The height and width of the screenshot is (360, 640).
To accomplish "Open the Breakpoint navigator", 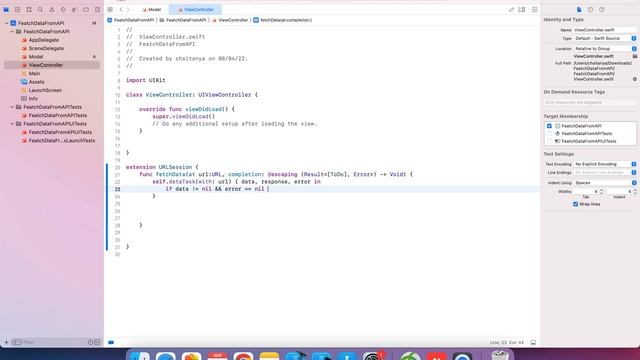I will pos(86,9).
